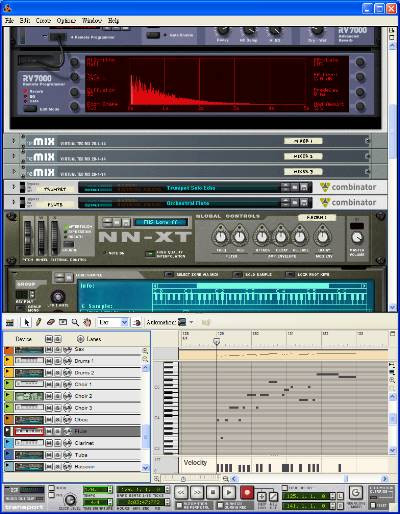
Task: Select the Hand tool
Action: (87, 322)
